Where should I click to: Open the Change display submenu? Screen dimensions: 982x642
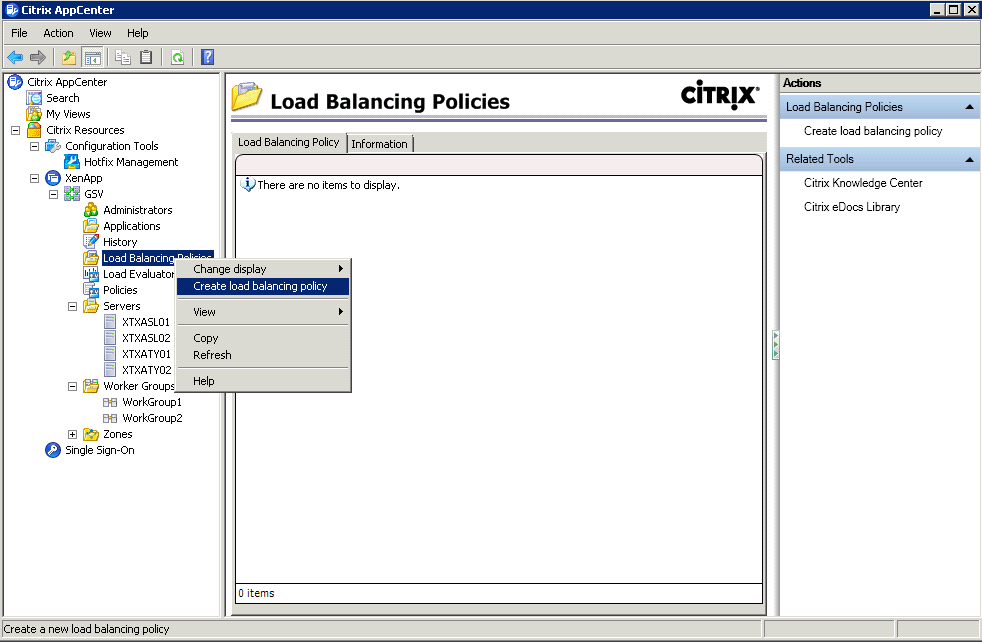pyautogui.click(x=263, y=269)
